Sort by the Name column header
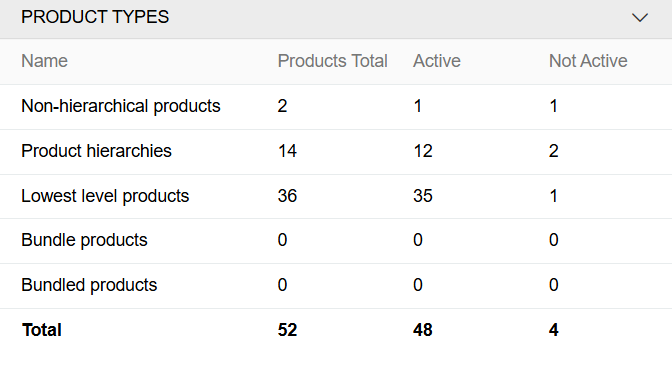The image size is (672, 390). coord(45,61)
